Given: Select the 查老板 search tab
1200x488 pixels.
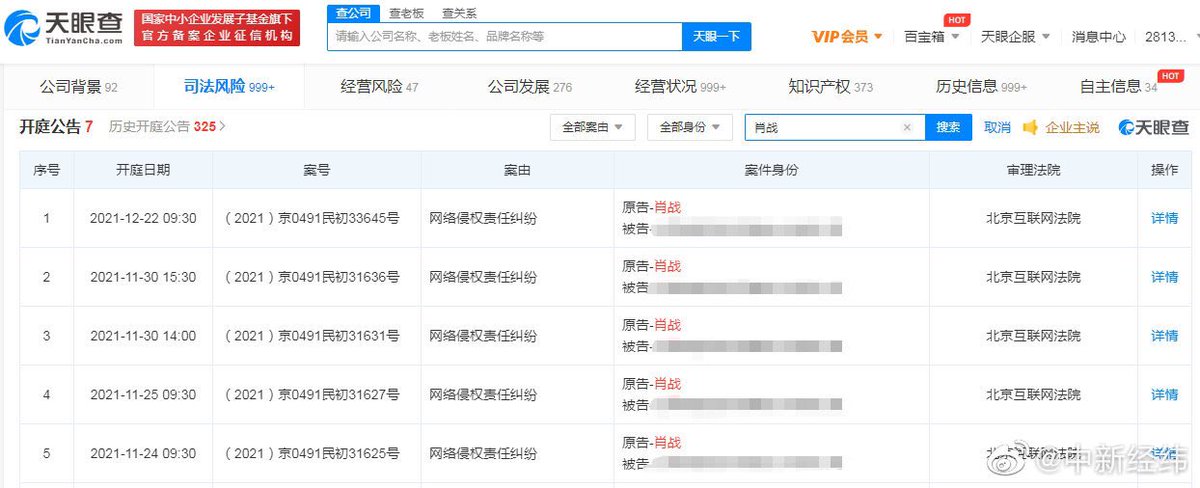Looking at the screenshot, I should (406, 13).
